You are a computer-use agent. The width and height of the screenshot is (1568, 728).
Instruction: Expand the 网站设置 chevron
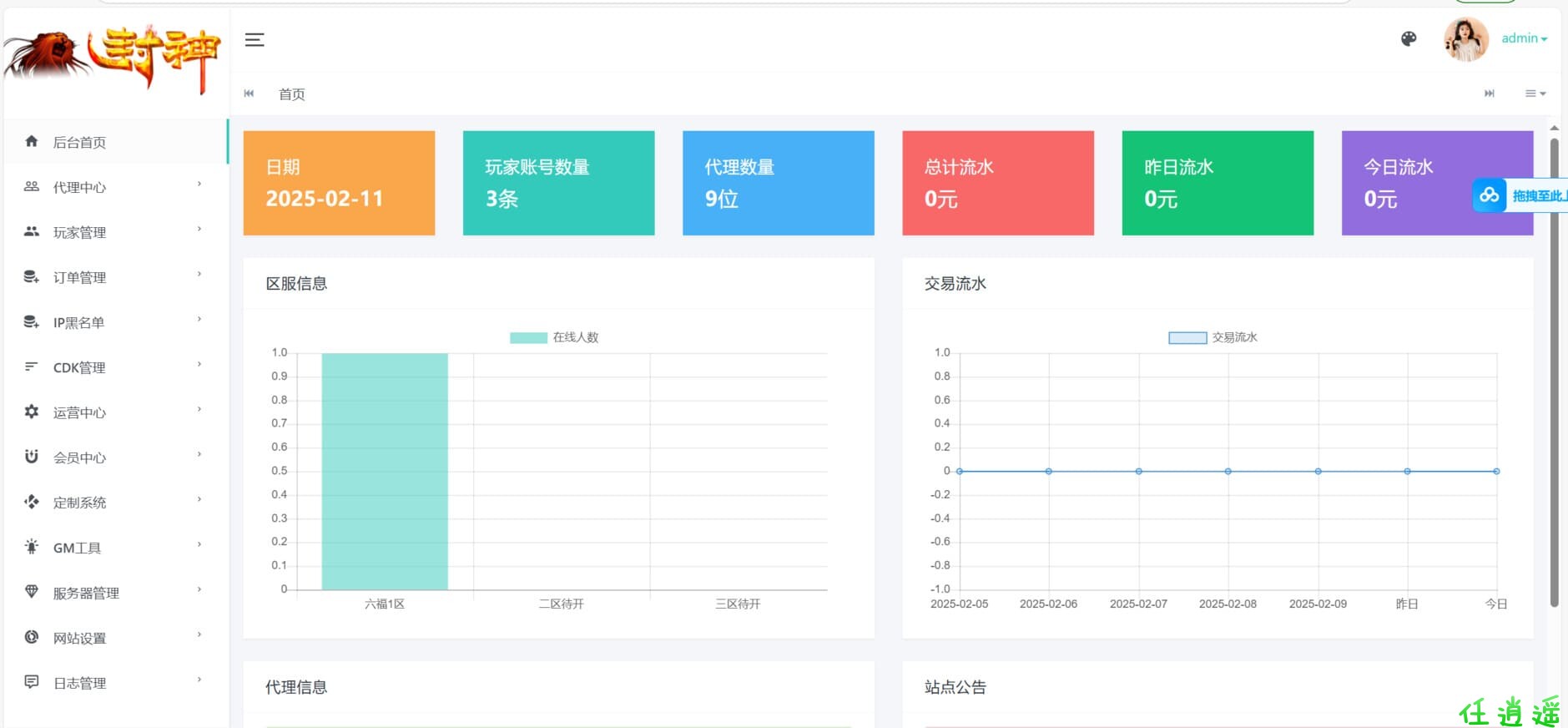pos(199,634)
